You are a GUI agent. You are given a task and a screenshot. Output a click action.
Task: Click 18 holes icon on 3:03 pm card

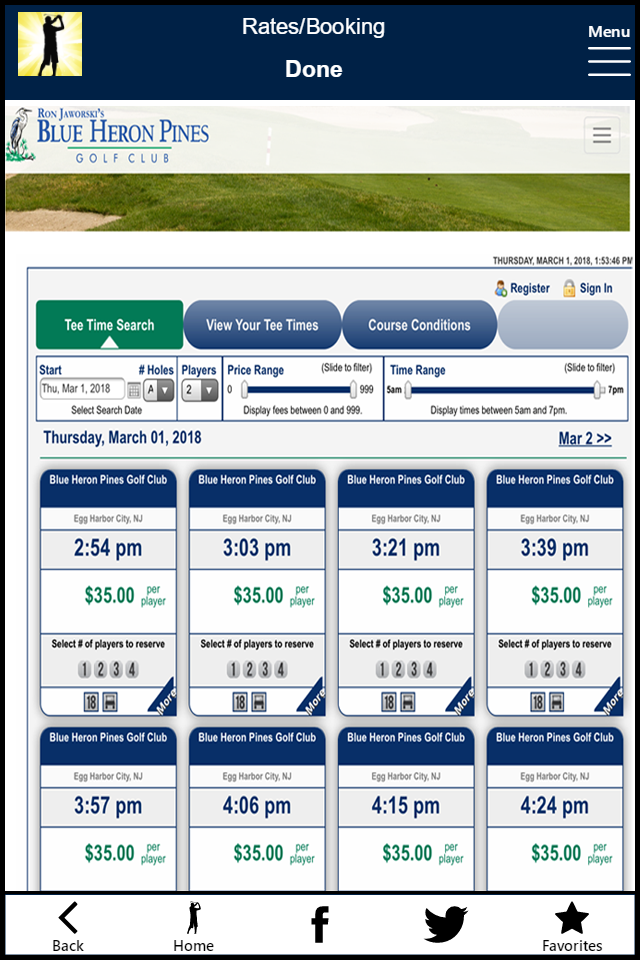click(x=240, y=702)
